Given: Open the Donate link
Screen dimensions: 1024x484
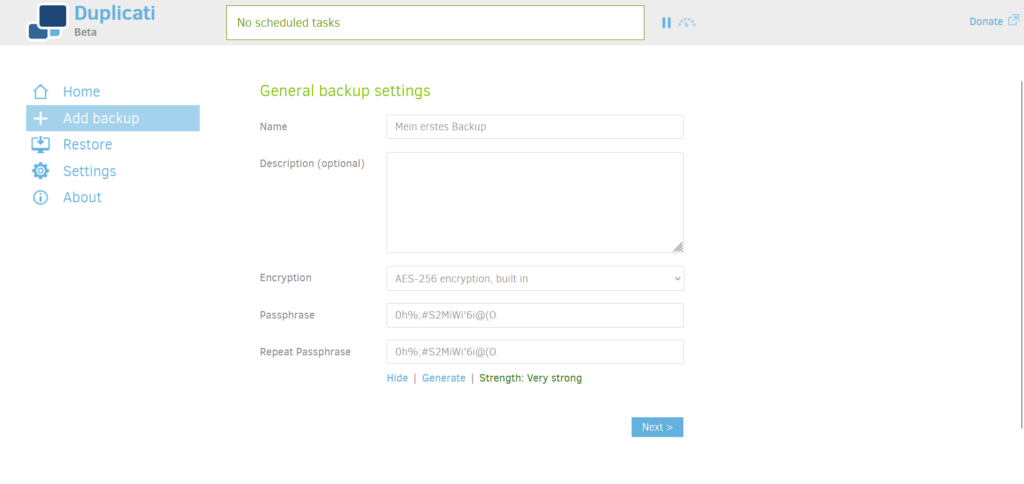Looking at the screenshot, I should (x=985, y=21).
